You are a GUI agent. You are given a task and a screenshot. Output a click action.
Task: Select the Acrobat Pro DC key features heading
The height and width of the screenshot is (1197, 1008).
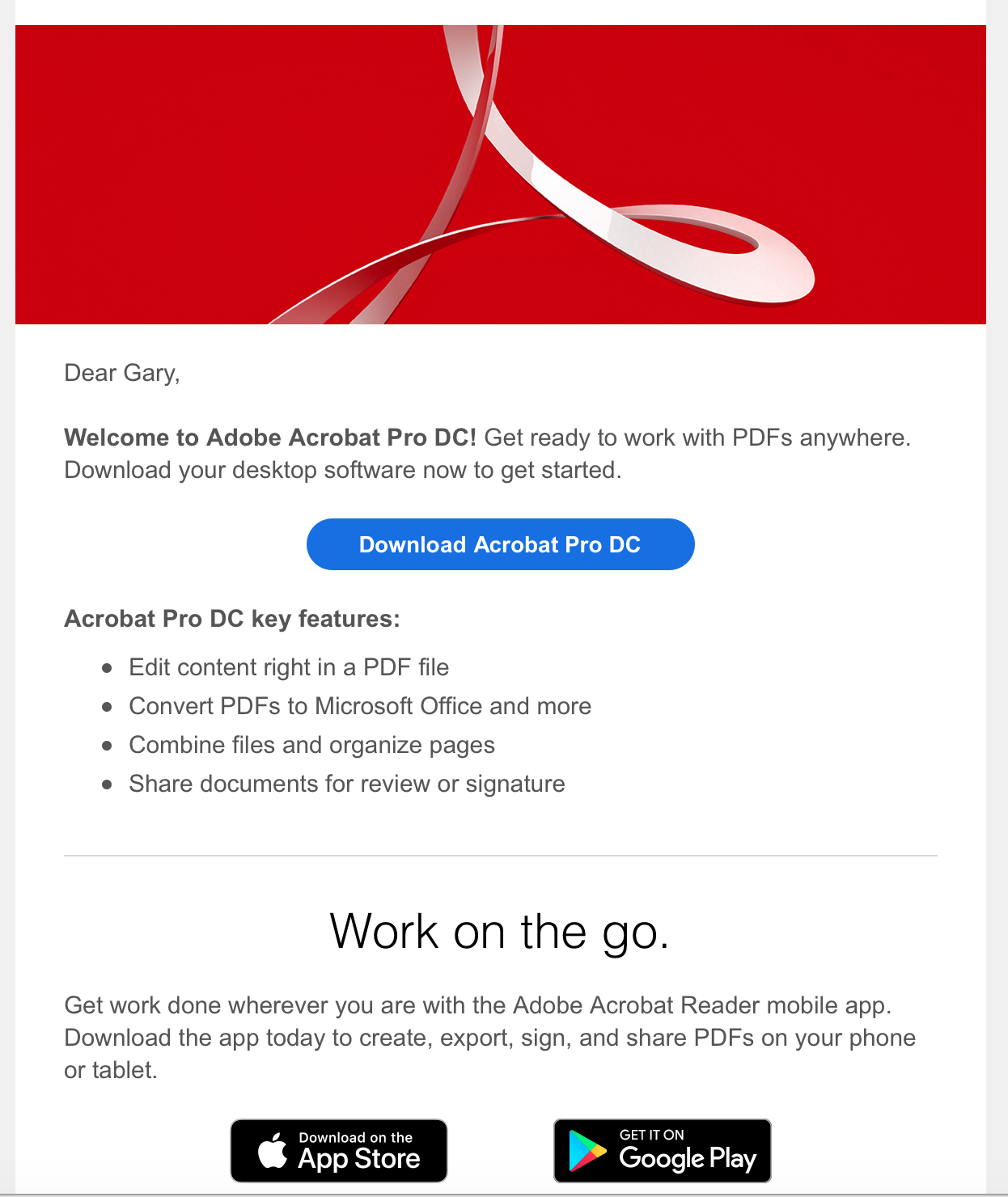tap(232, 619)
